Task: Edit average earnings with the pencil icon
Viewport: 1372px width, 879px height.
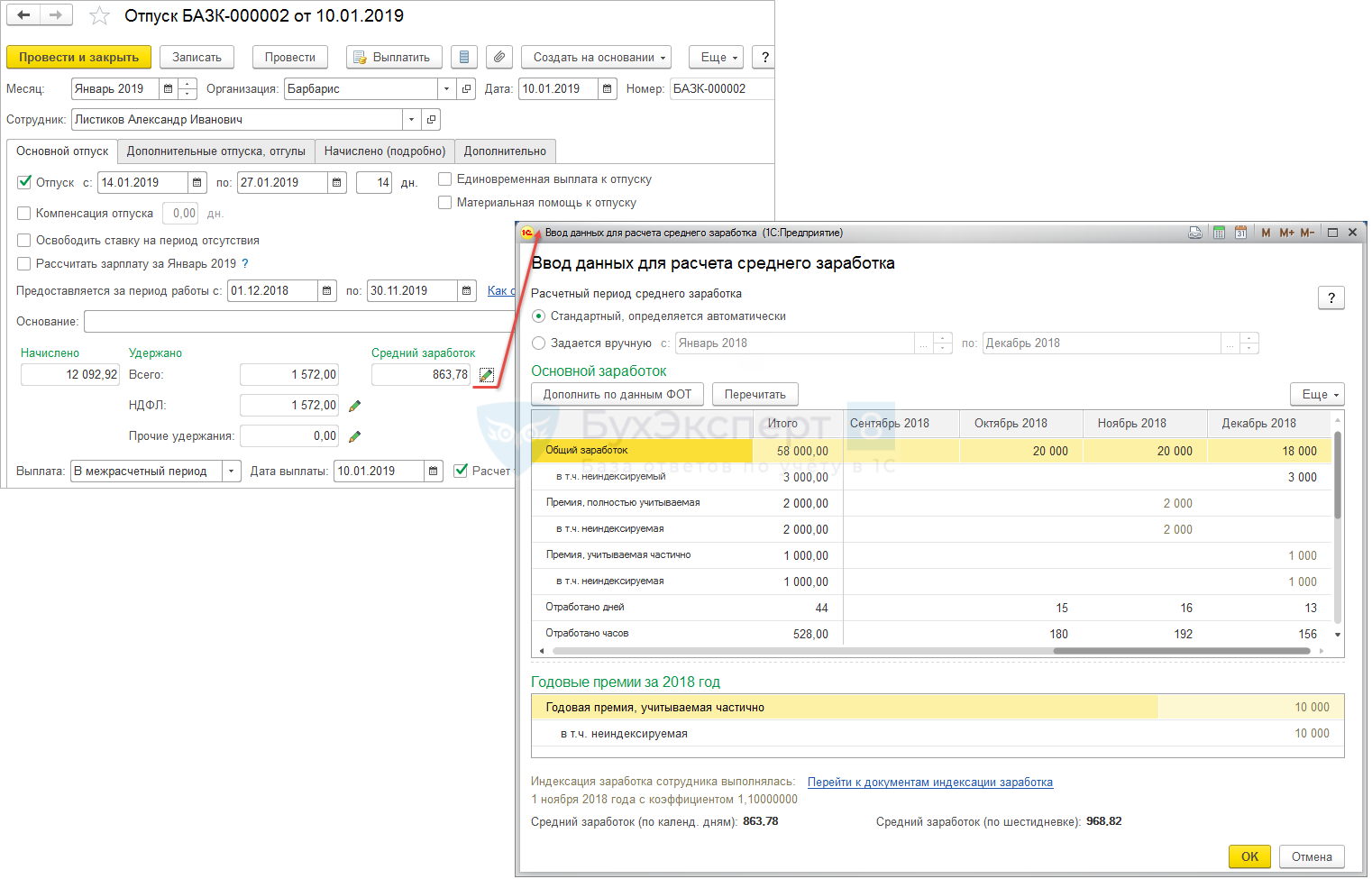Action: click(486, 375)
